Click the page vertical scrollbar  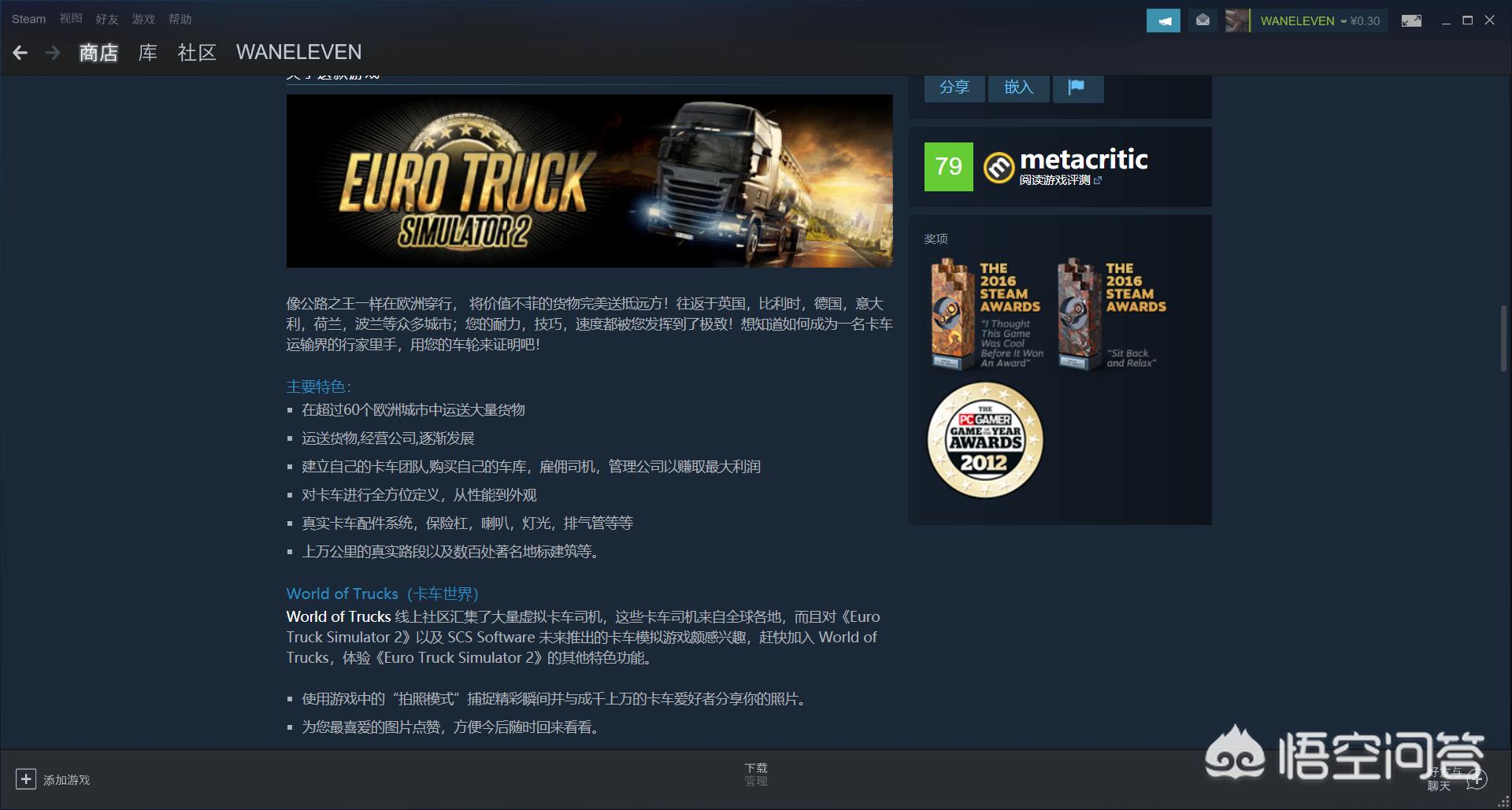1504,338
